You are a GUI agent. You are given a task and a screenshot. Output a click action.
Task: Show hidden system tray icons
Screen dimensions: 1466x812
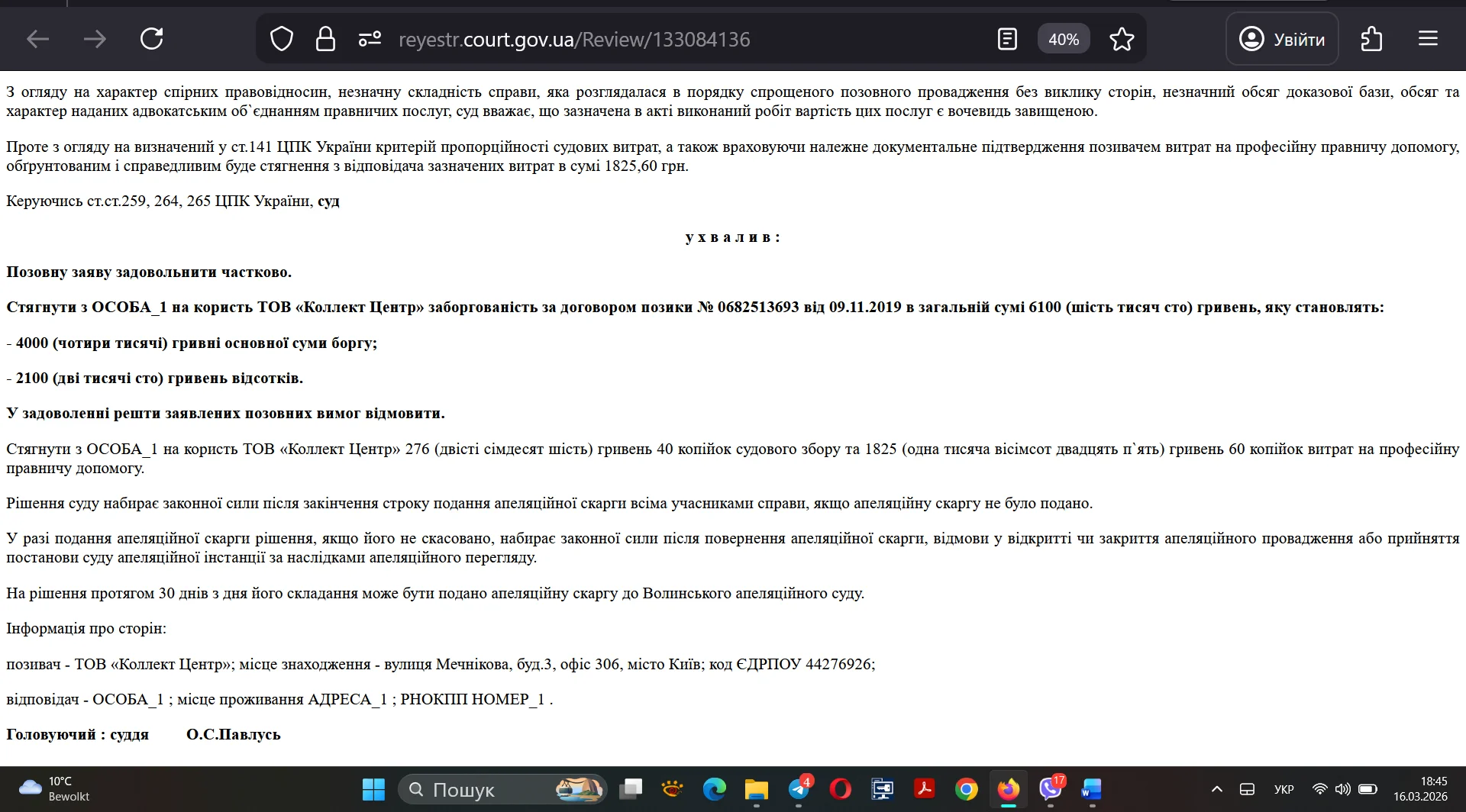point(1217,789)
